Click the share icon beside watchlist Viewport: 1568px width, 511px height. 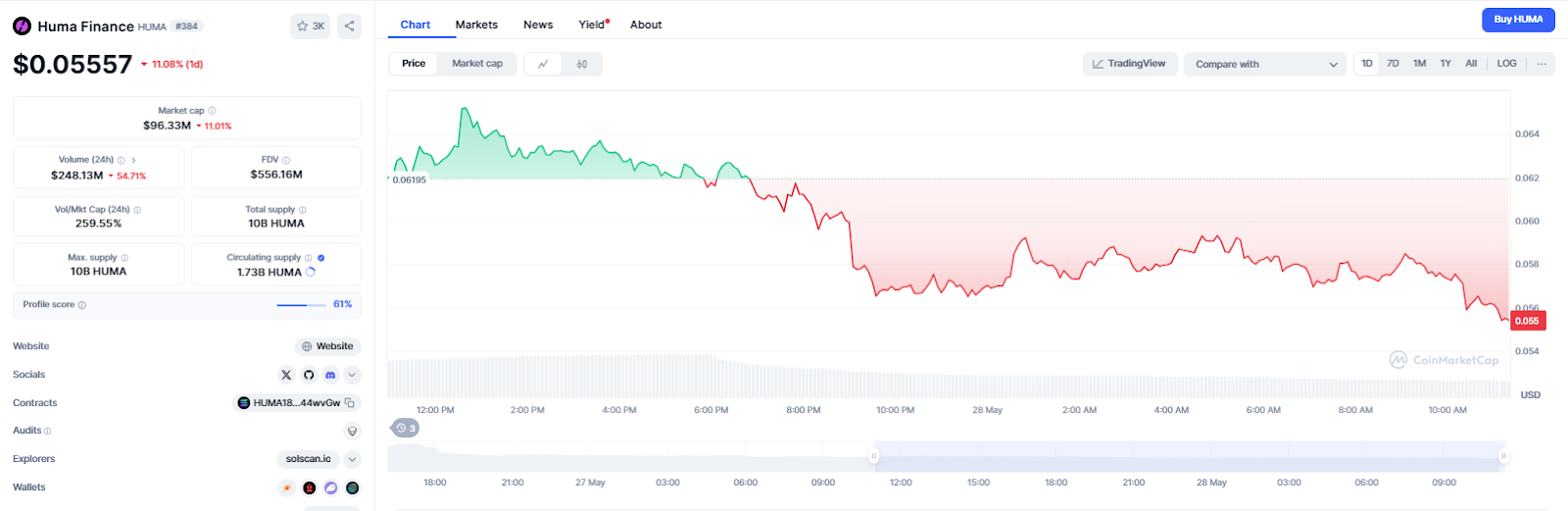pos(349,26)
